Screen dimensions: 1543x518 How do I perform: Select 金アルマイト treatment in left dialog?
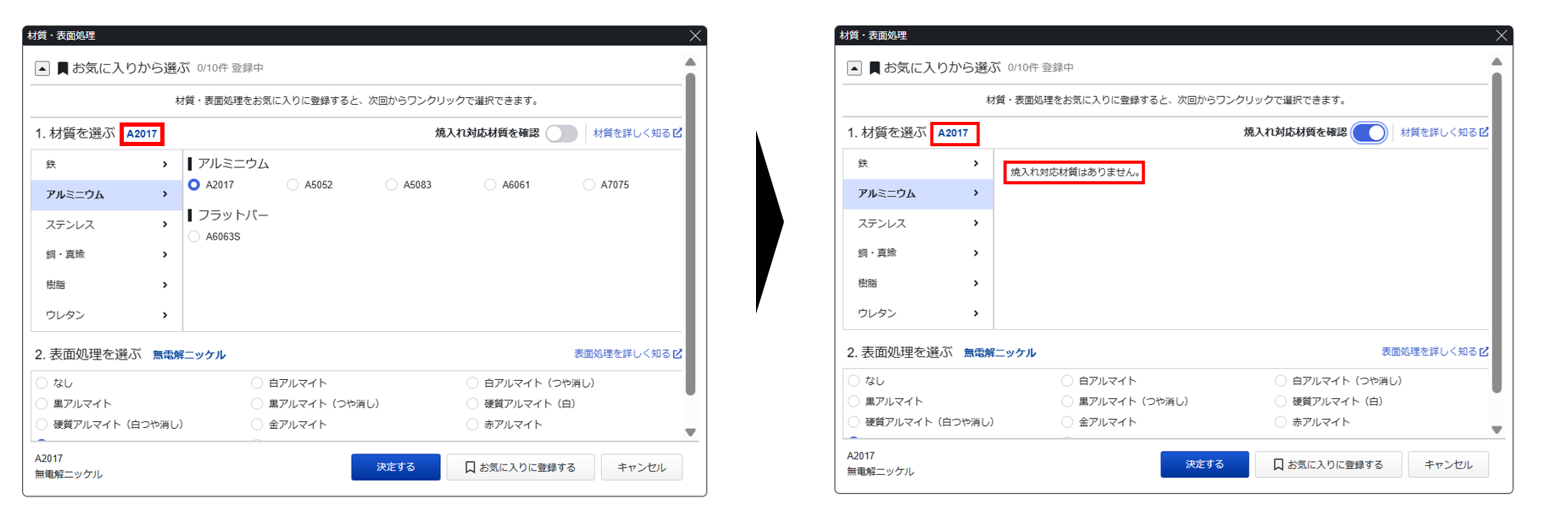pyautogui.click(x=258, y=425)
